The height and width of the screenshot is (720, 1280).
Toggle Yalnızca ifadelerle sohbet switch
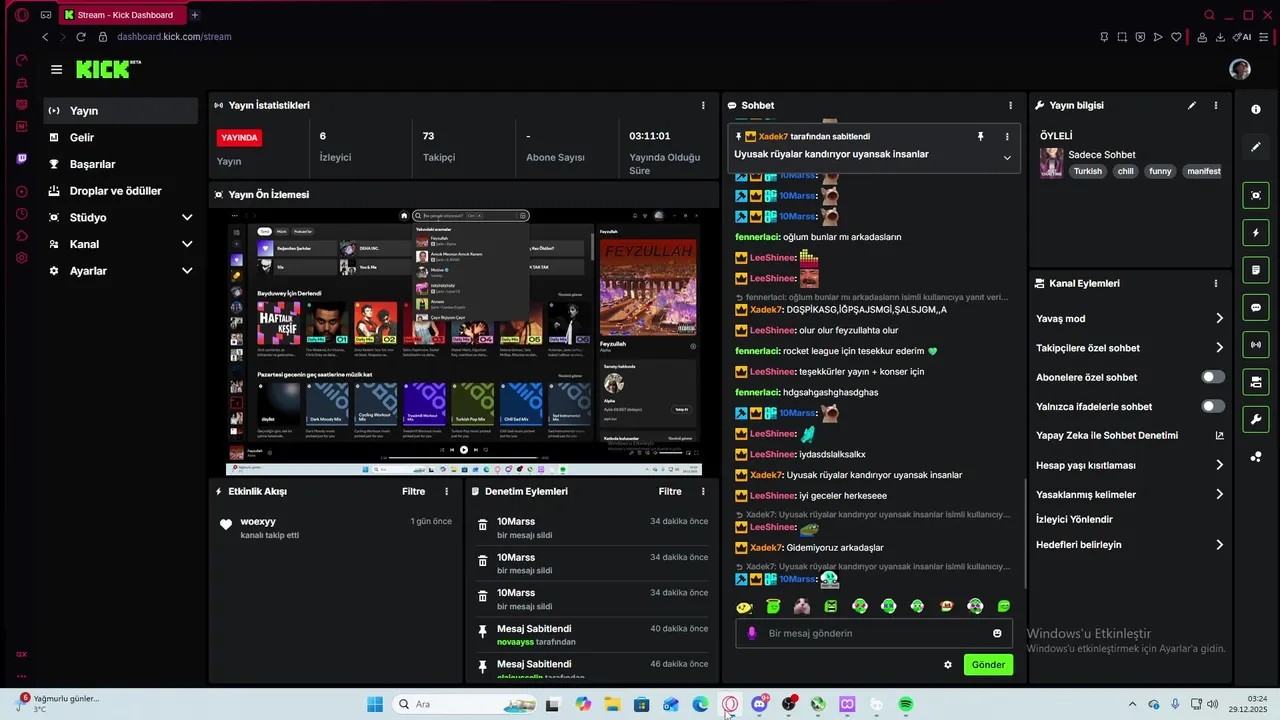click(1212, 406)
